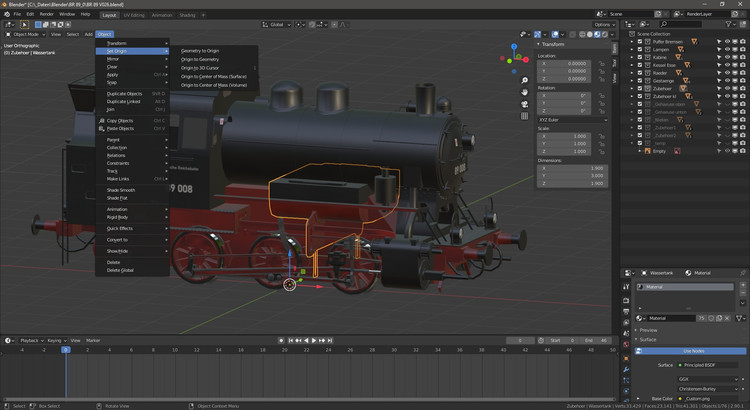Click the play animation button in timeline
750x410 pixels.
314,340
